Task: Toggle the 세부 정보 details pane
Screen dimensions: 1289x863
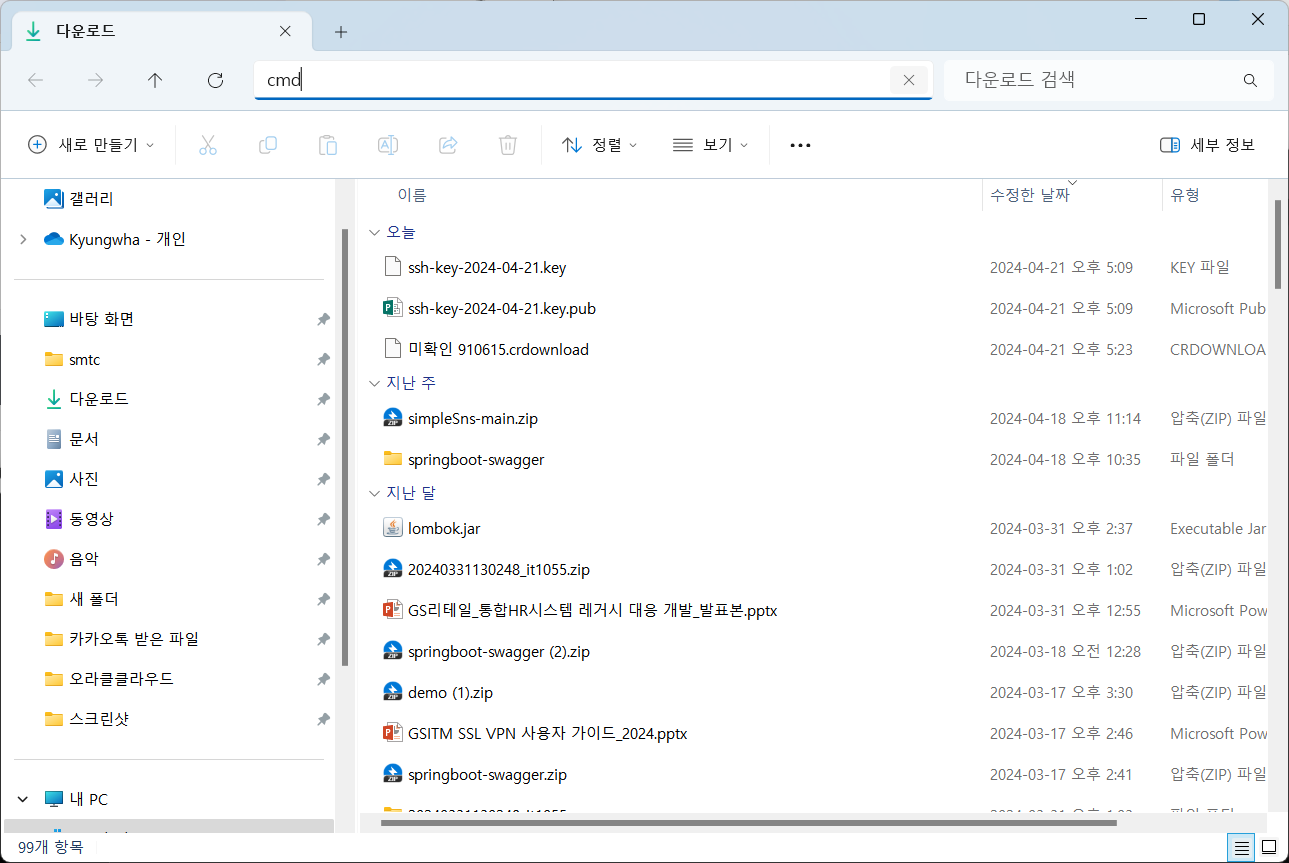Action: (1207, 145)
